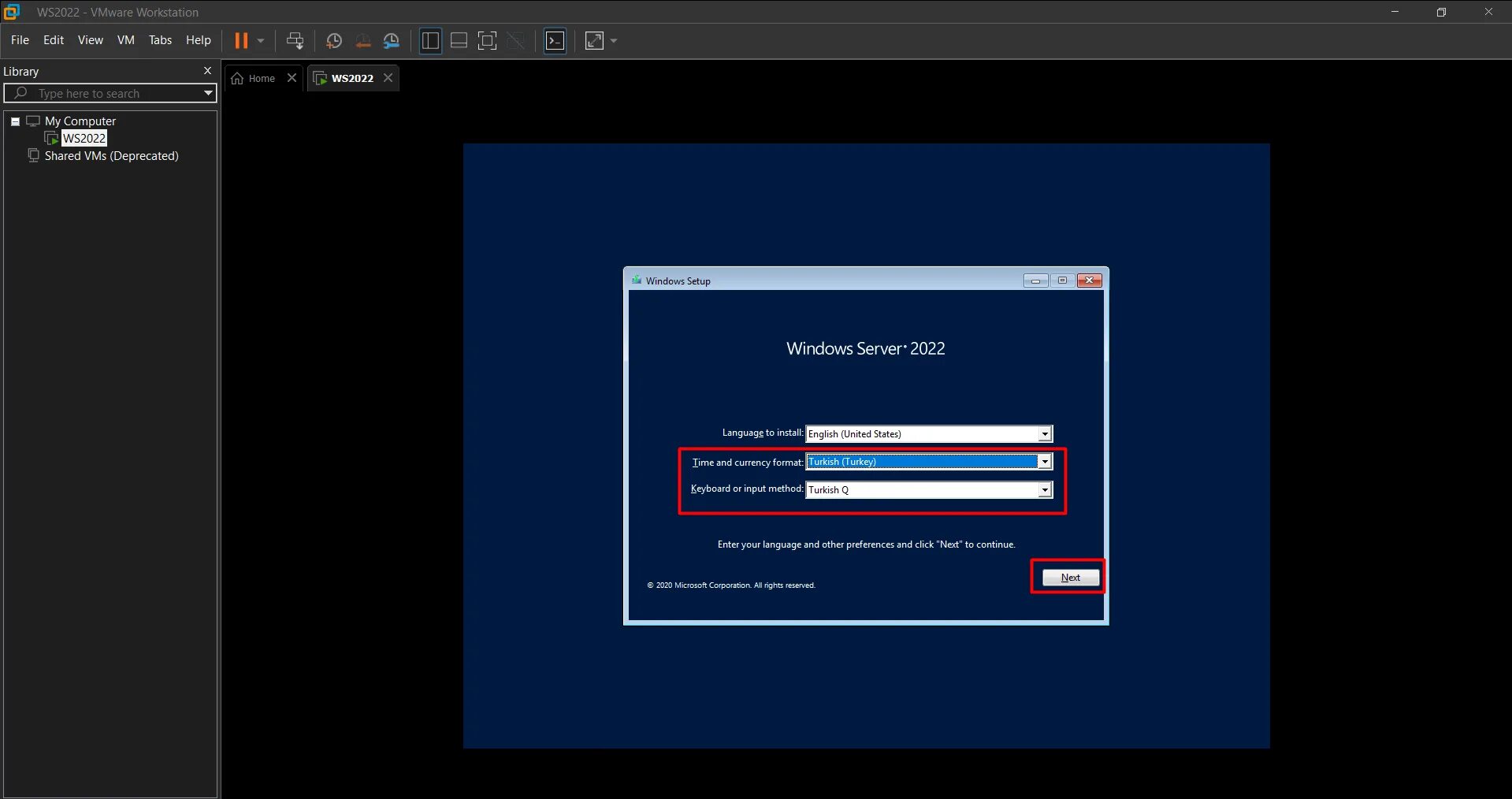Open the File menu
This screenshot has width=1512, height=799.
coord(20,40)
